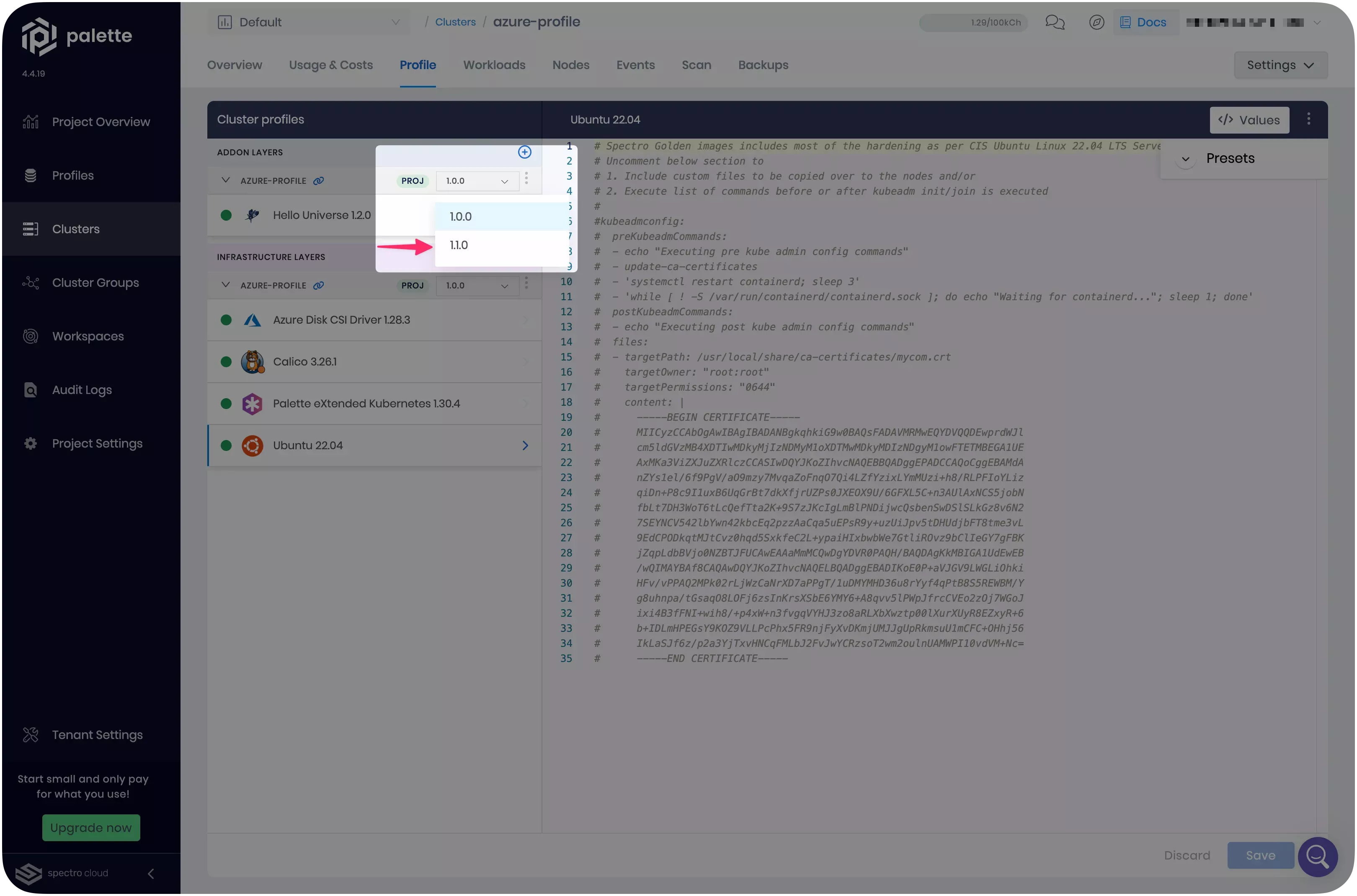Select the Profiles sidebar icon
The height and width of the screenshot is (896, 1357).
coord(30,175)
